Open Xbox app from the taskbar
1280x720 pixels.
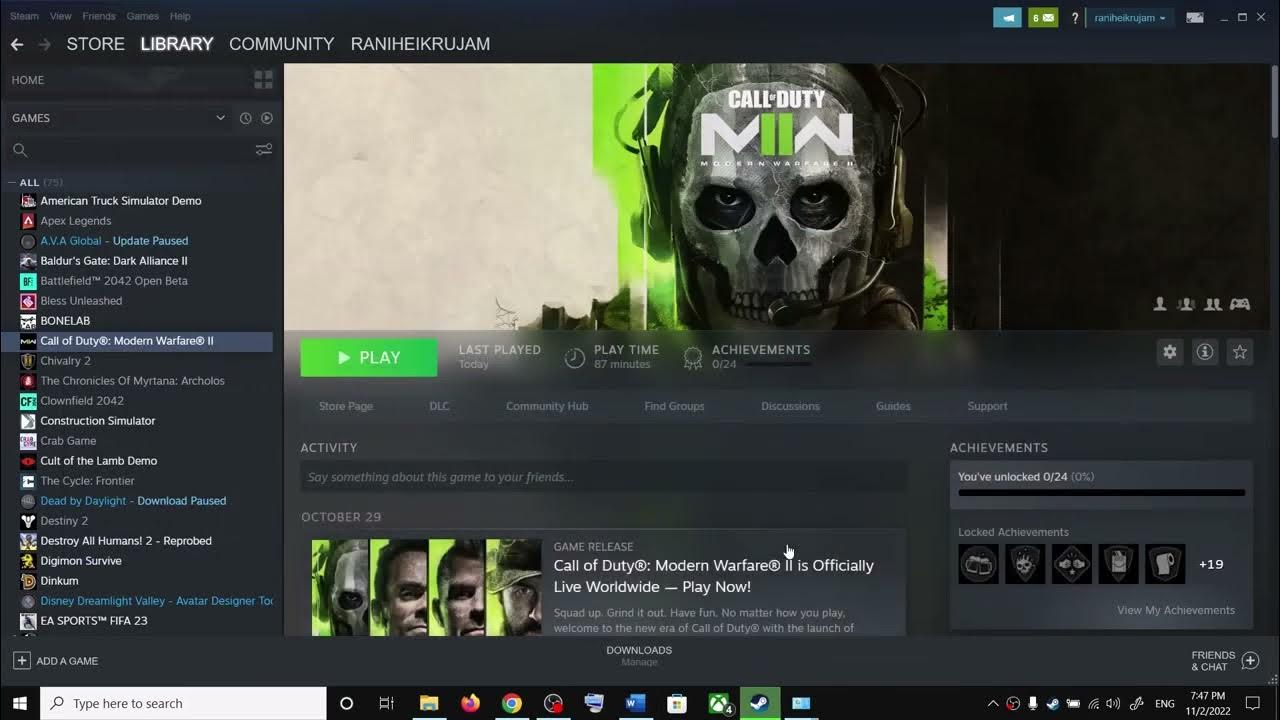(x=719, y=703)
